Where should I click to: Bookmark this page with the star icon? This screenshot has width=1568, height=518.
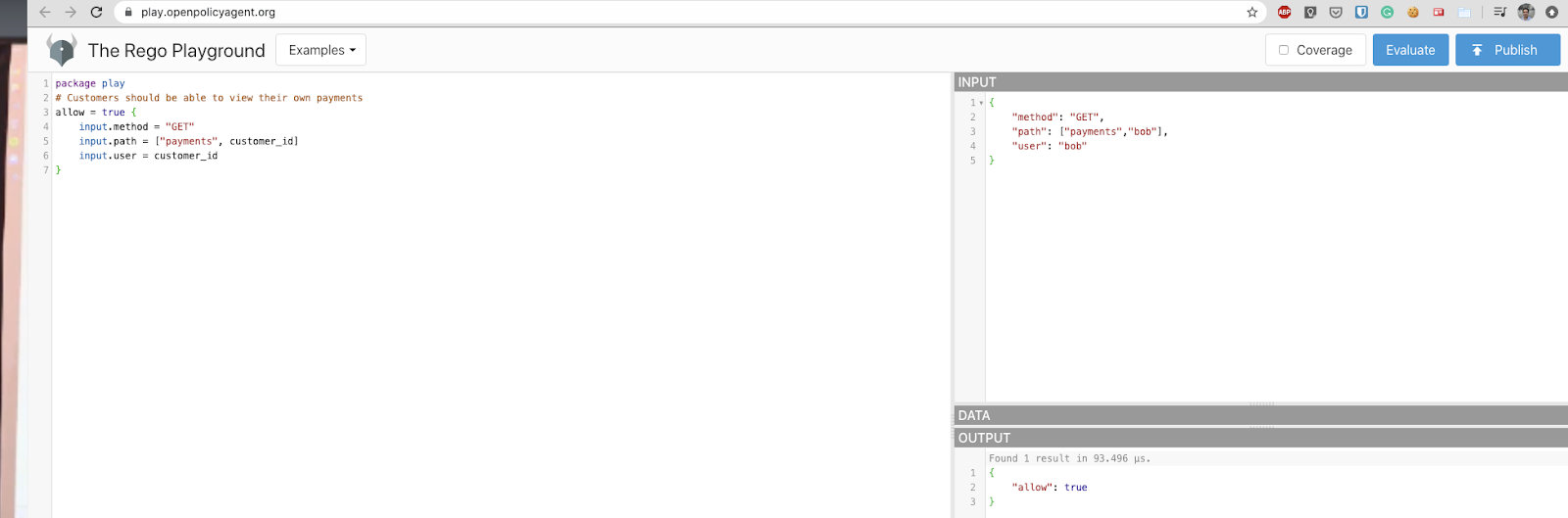(x=1251, y=12)
